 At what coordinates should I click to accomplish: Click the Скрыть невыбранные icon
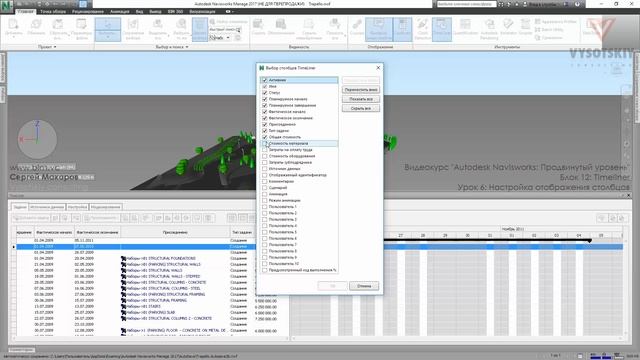309,29
